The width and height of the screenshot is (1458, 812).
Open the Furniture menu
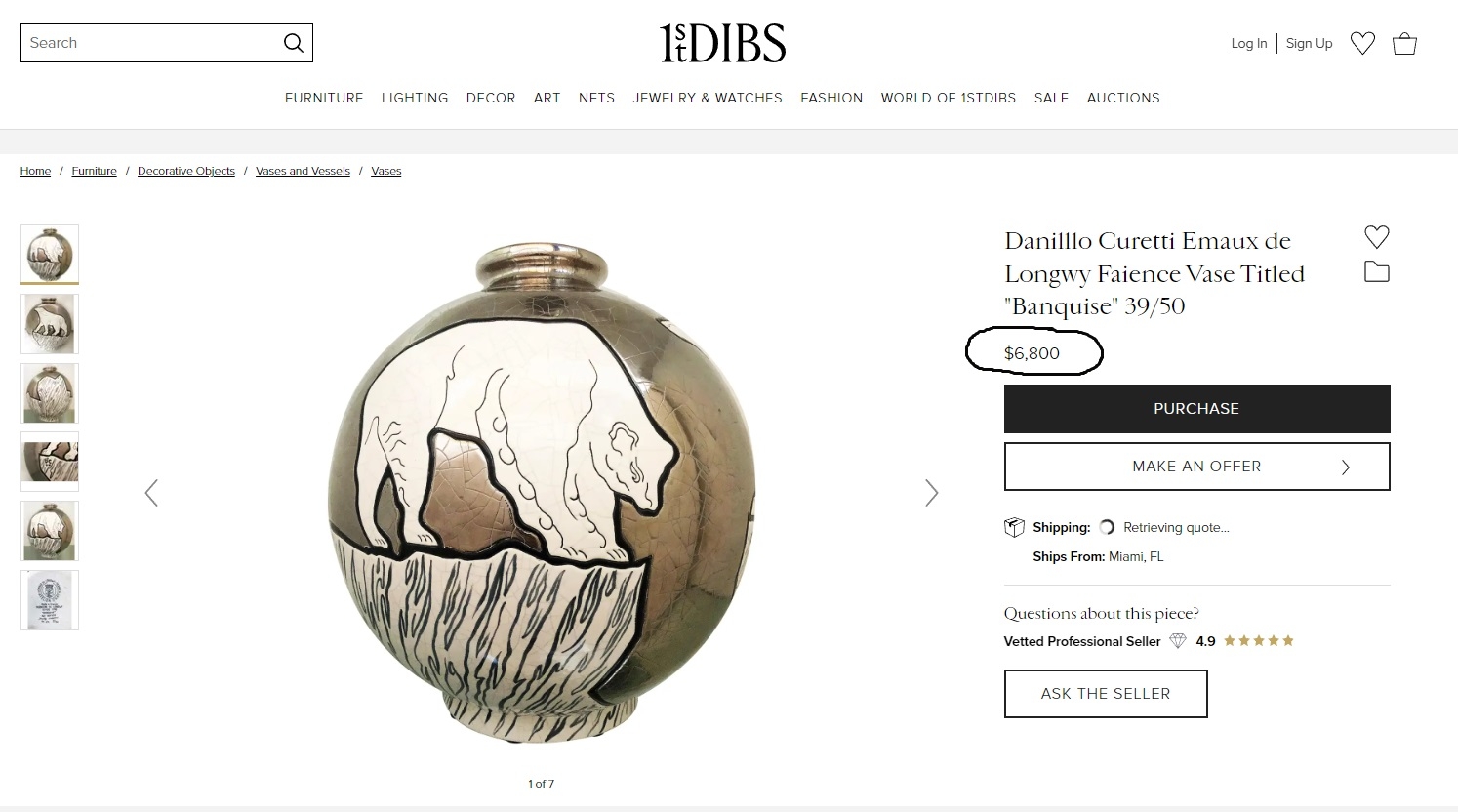[x=324, y=98]
